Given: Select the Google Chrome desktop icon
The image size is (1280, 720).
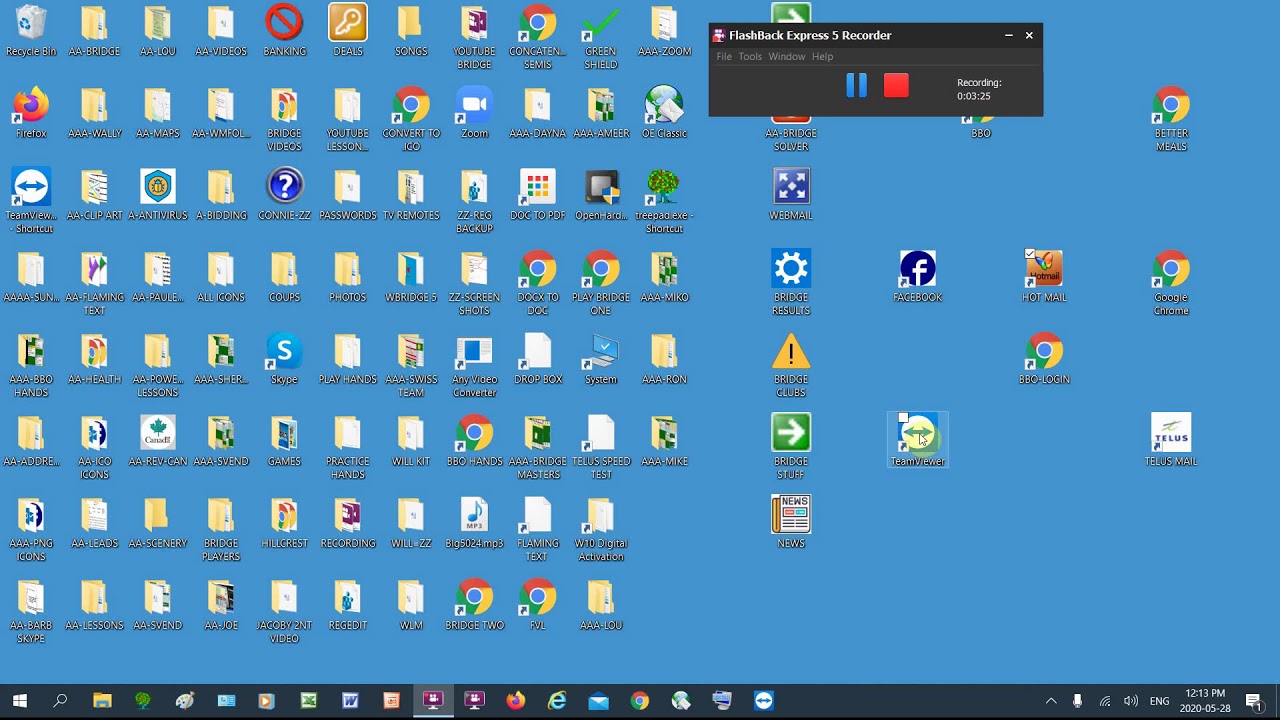Looking at the screenshot, I should point(1171,284).
